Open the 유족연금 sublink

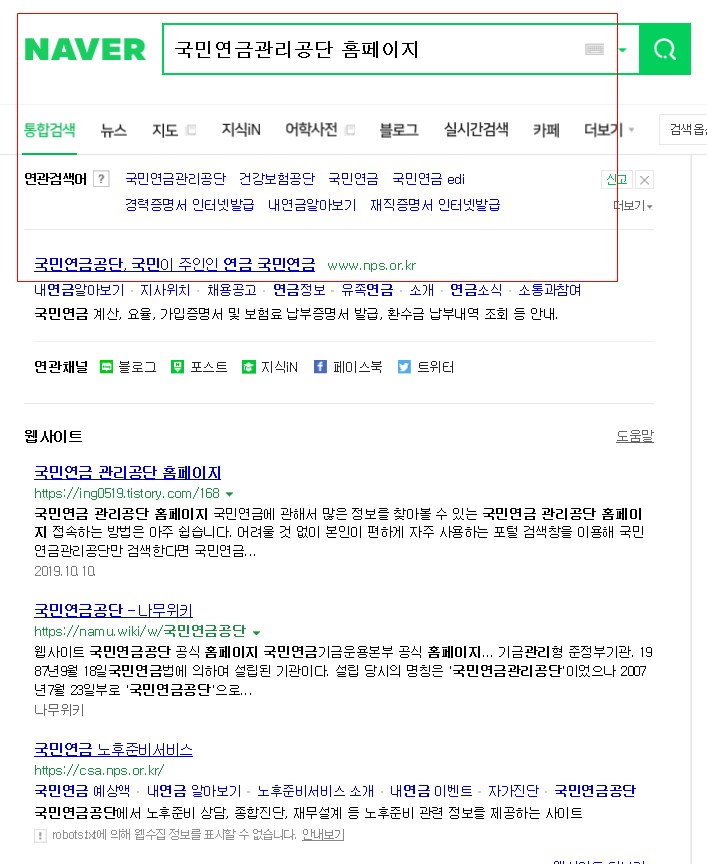click(367, 290)
